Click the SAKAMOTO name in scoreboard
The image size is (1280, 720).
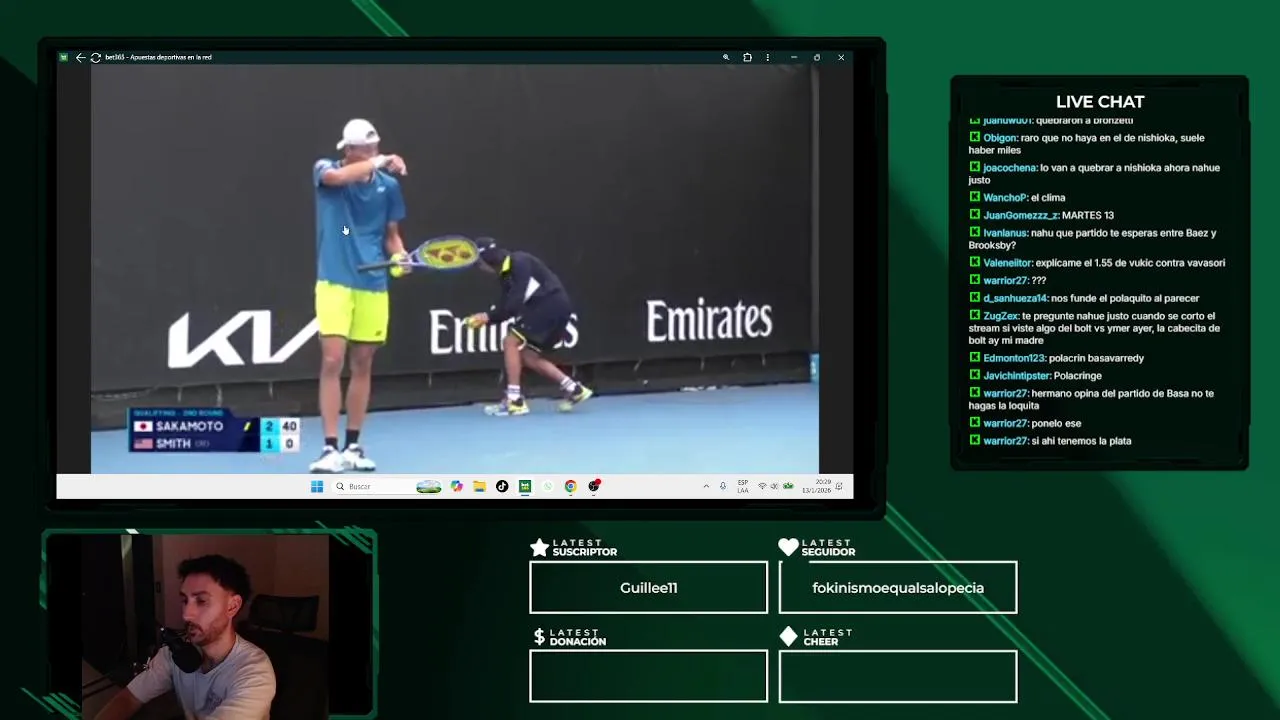(x=189, y=426)
